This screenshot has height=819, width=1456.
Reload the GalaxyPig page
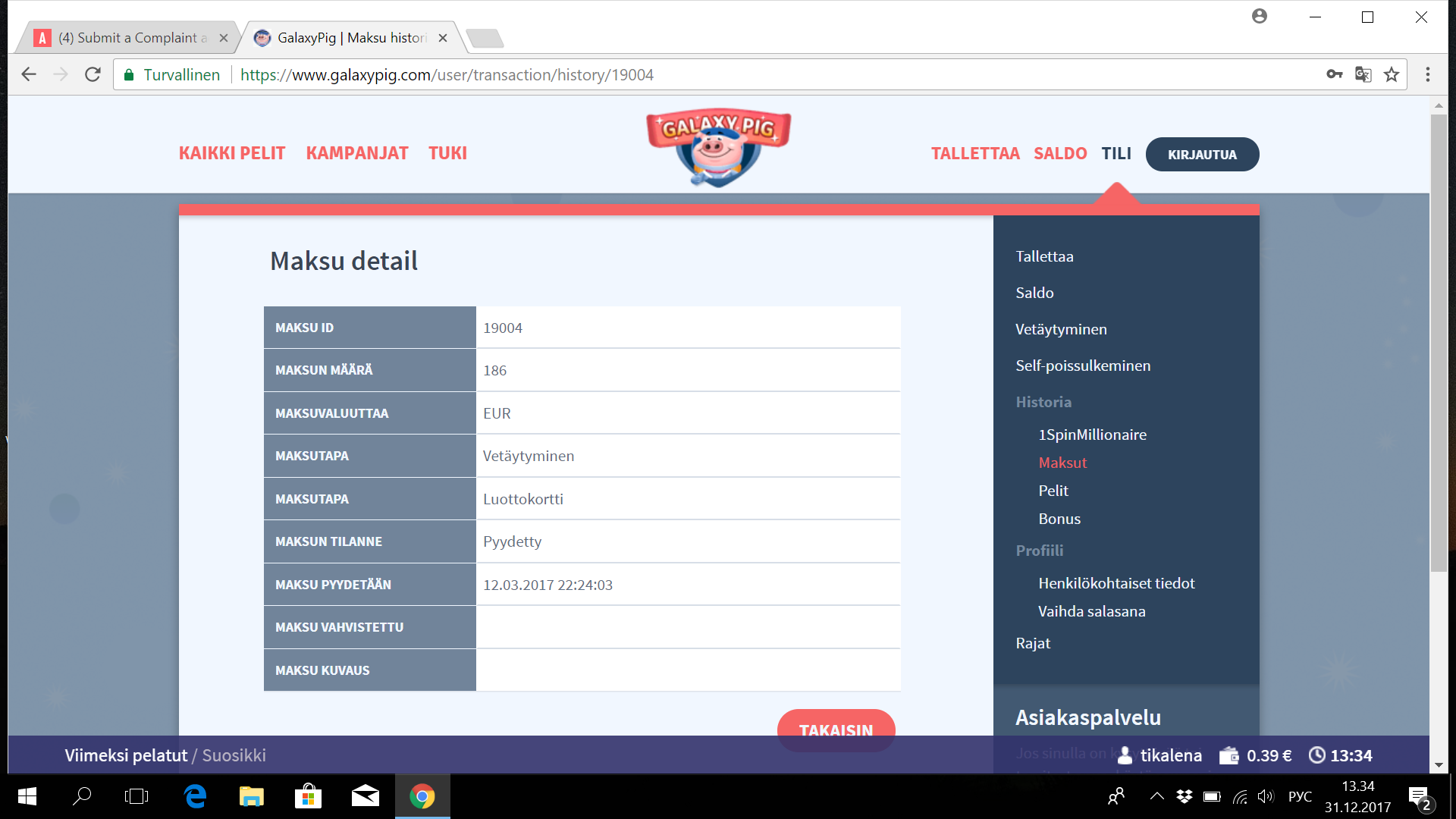point(93,74)
